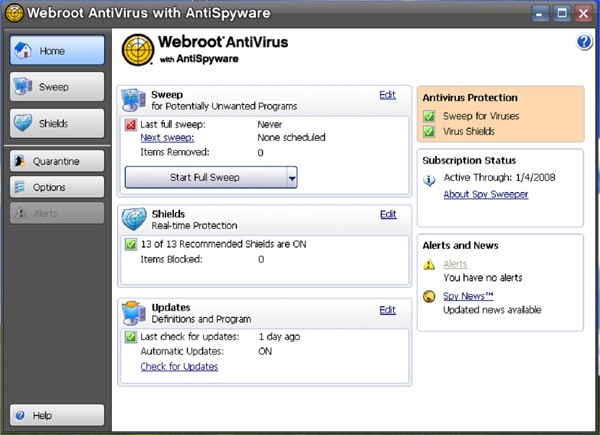
Task: Click the Shields panel shield icon
Action: [134, 219]
